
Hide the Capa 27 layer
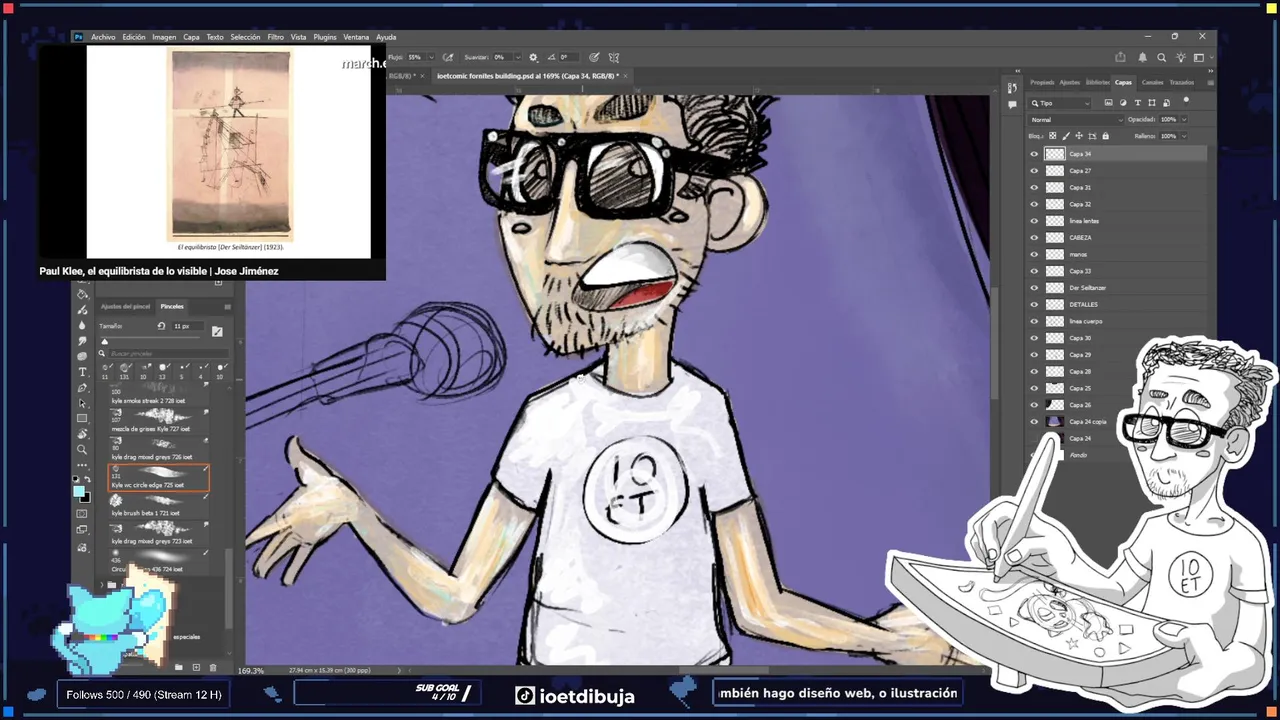[x=1034, y=171]
